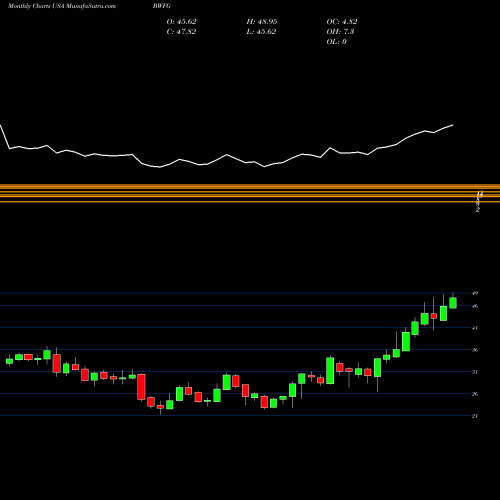Screen dimensions: 500x500
Task: Click the open value 'O: 45.62'
Action: pyautogui.click(x=182, y=22)
